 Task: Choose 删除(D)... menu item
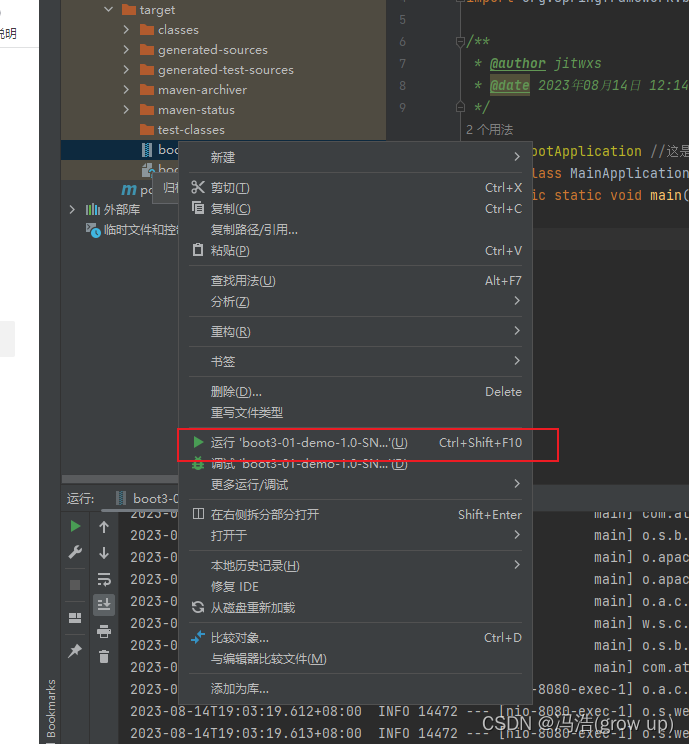tap(355, 391)
